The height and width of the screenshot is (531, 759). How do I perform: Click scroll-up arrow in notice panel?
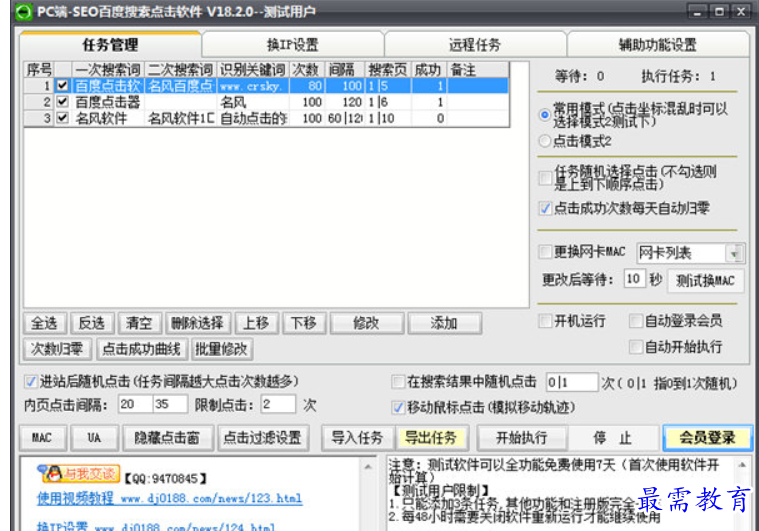(x=742, y=465)
